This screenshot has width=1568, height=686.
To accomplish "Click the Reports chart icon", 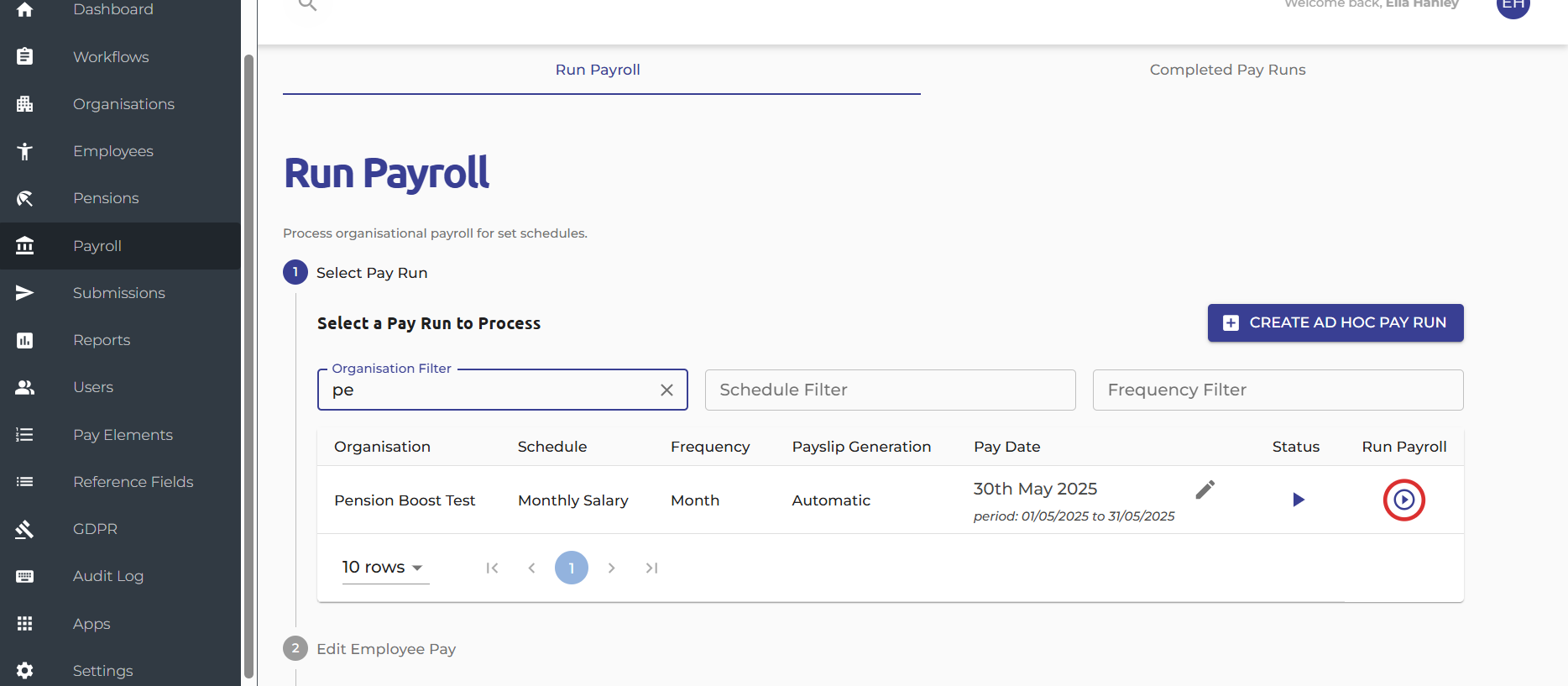I will tap(25, 340).
